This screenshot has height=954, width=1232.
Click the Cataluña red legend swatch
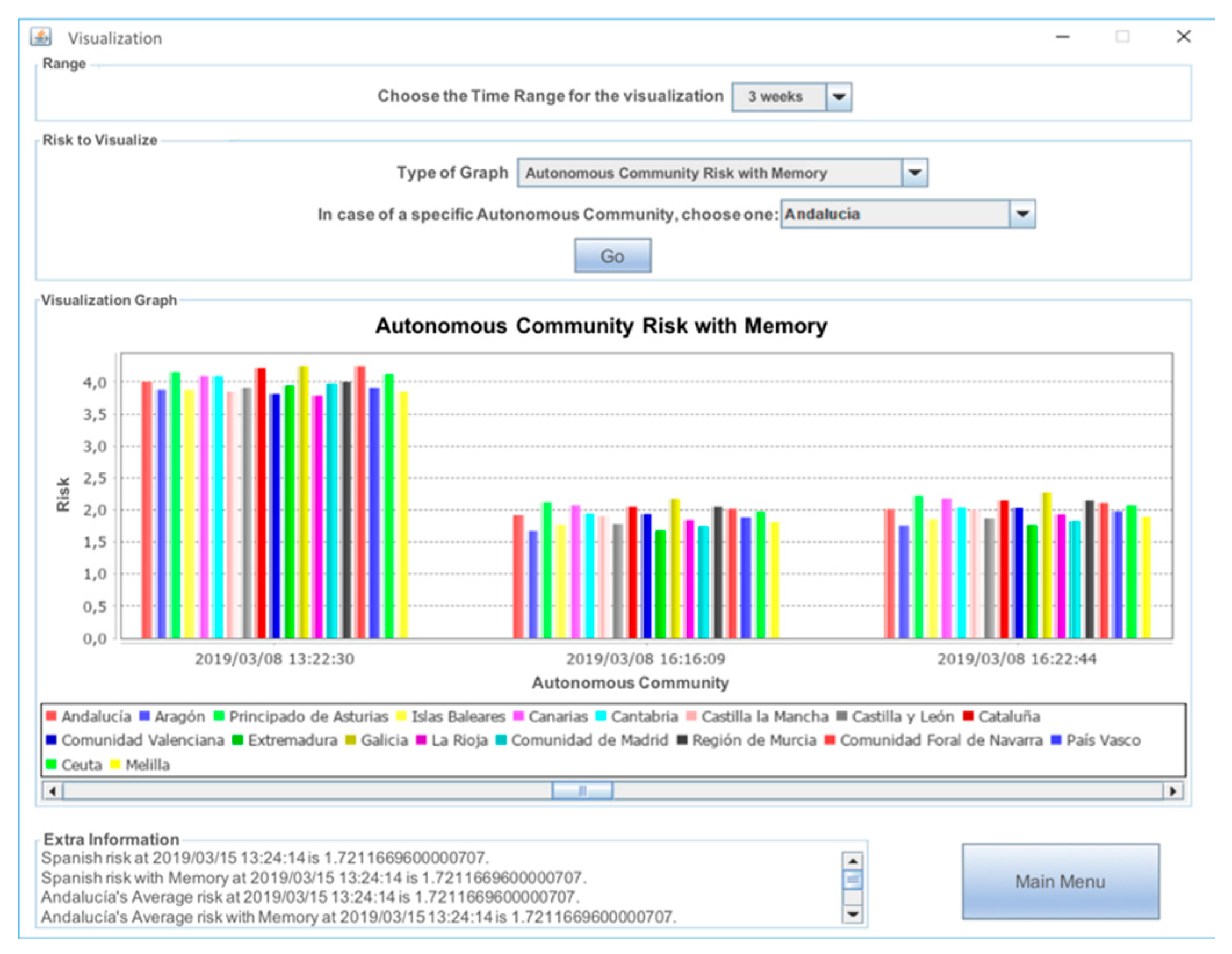[x=967, y=716]
